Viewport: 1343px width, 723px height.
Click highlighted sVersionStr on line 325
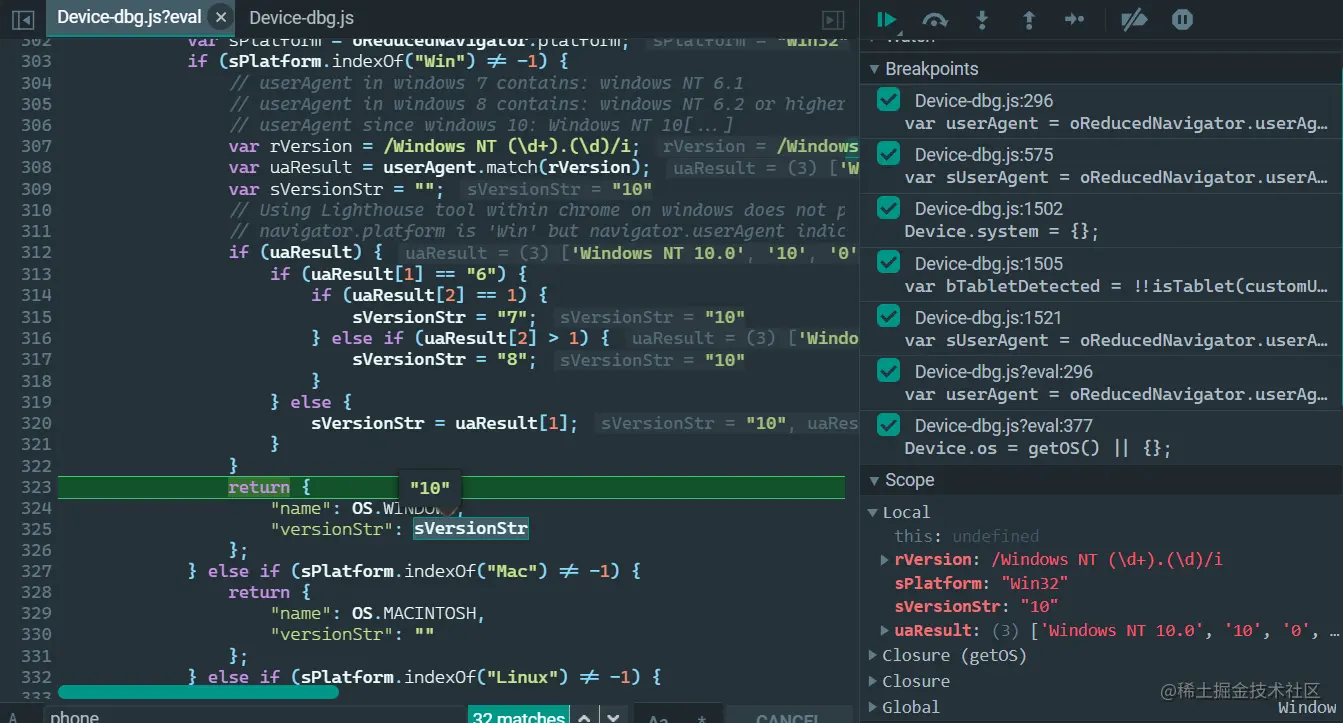tap(471, 528)
